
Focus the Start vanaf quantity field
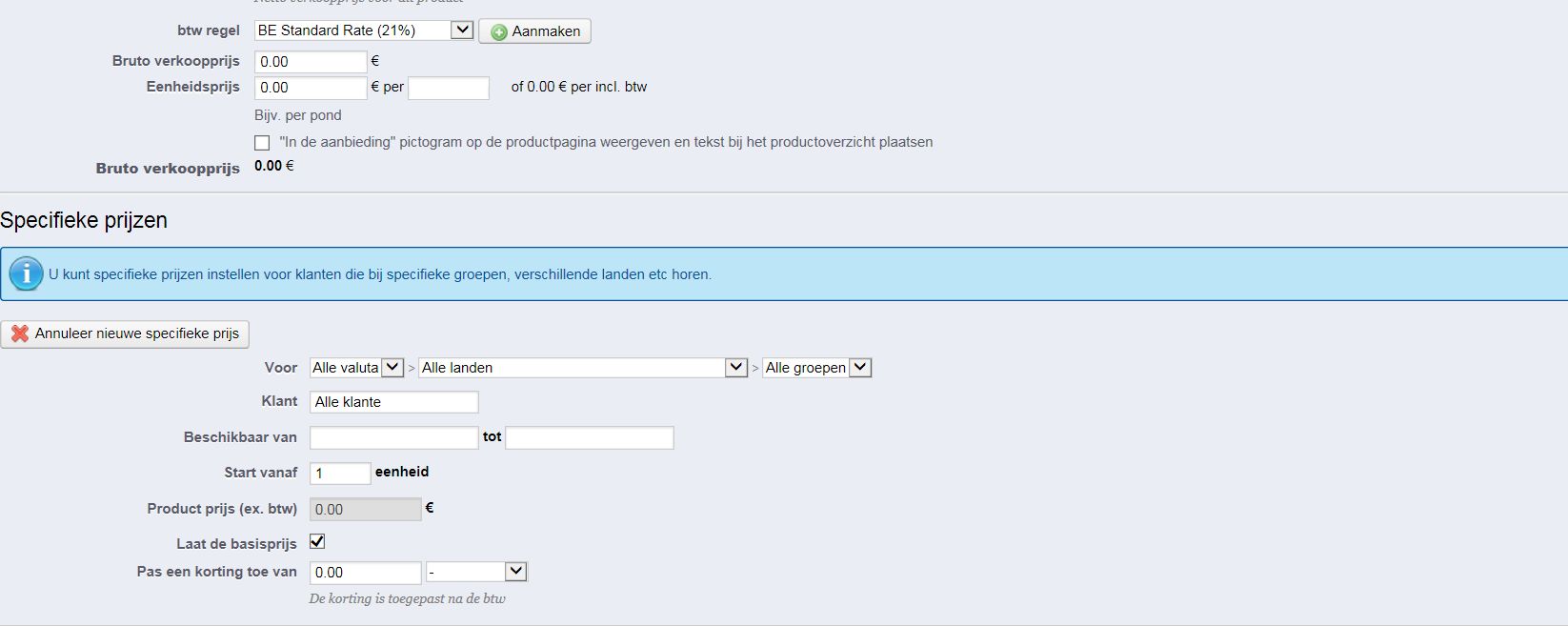coord(339,474)
